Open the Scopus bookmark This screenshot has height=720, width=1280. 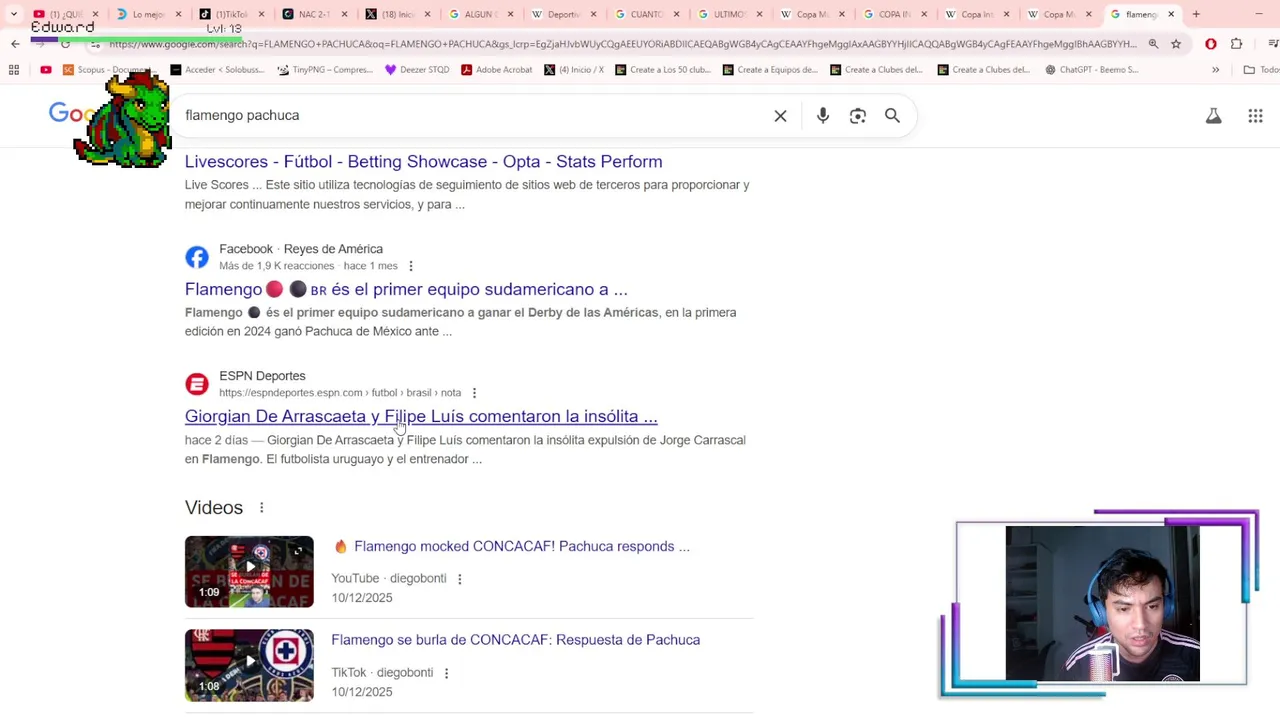107,70
